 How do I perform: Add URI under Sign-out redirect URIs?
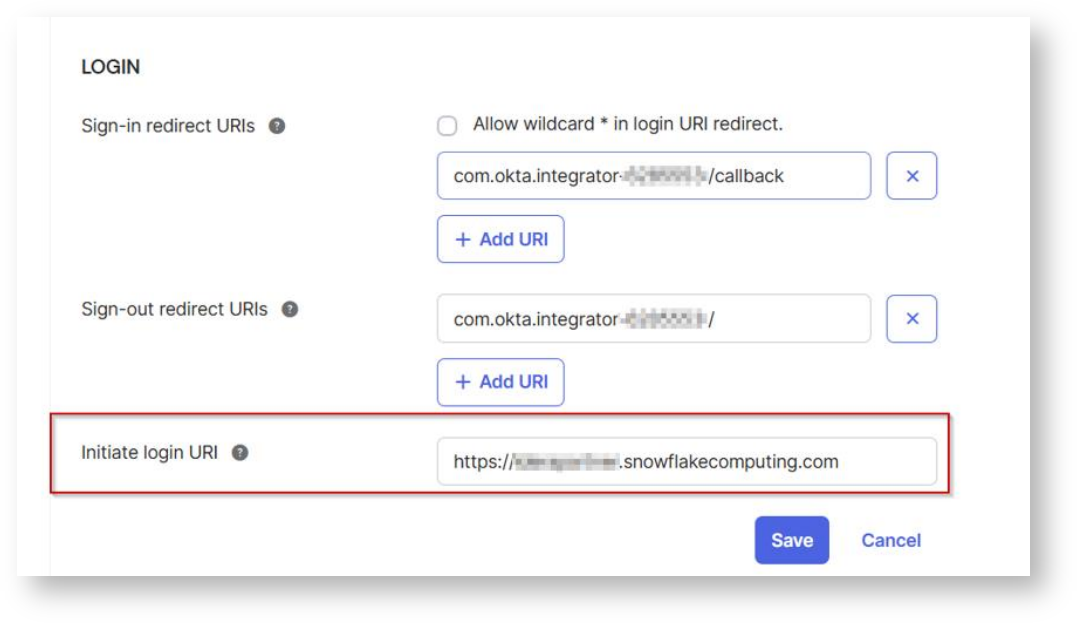click(501, 382)
